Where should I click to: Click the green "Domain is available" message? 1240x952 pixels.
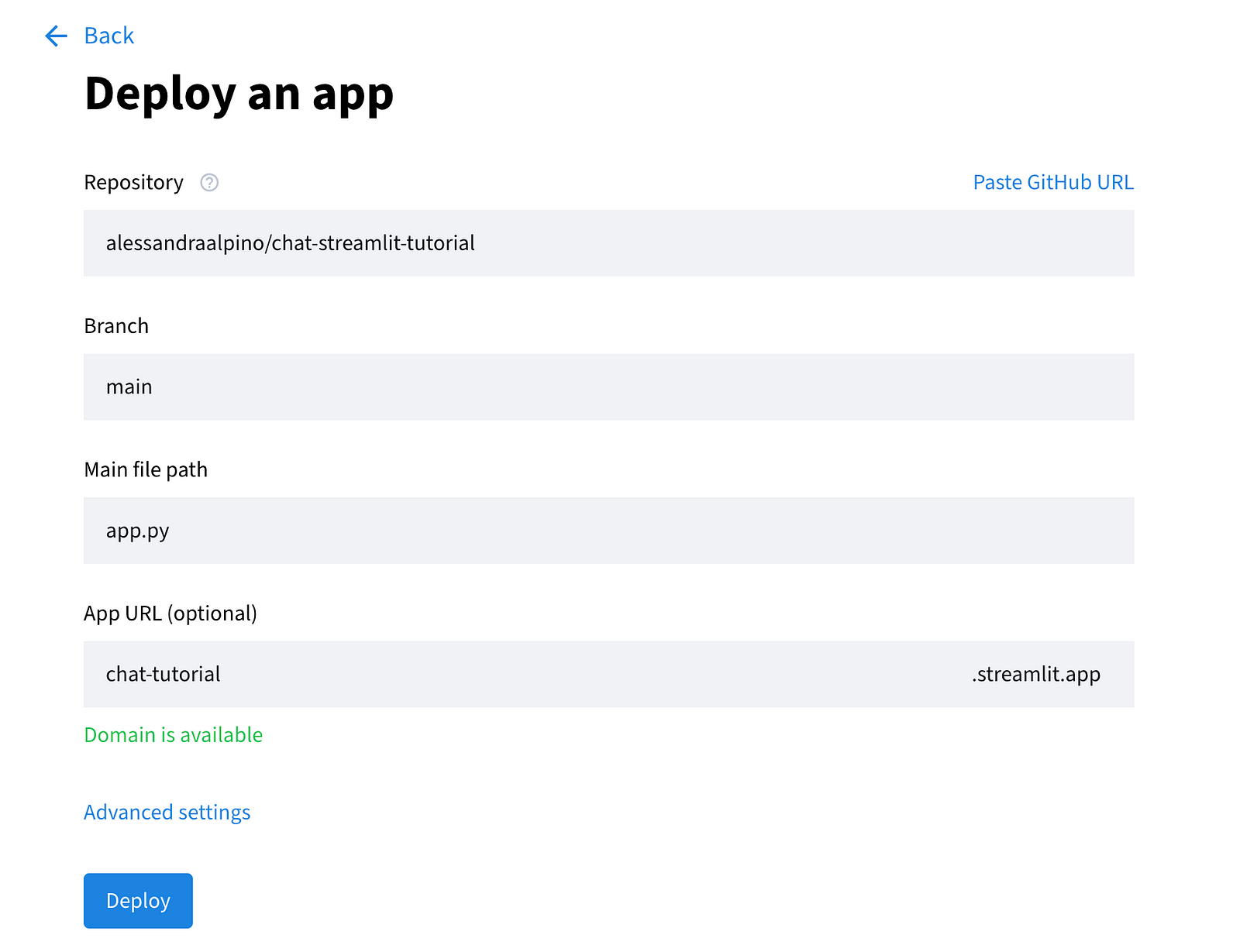[174, 735]
